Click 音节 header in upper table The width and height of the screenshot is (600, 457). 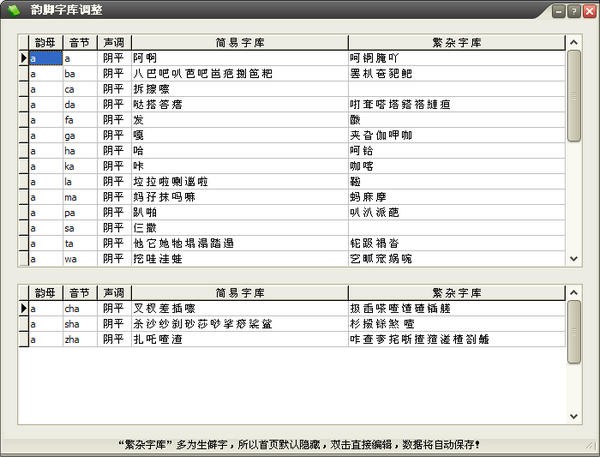(80, 42)
